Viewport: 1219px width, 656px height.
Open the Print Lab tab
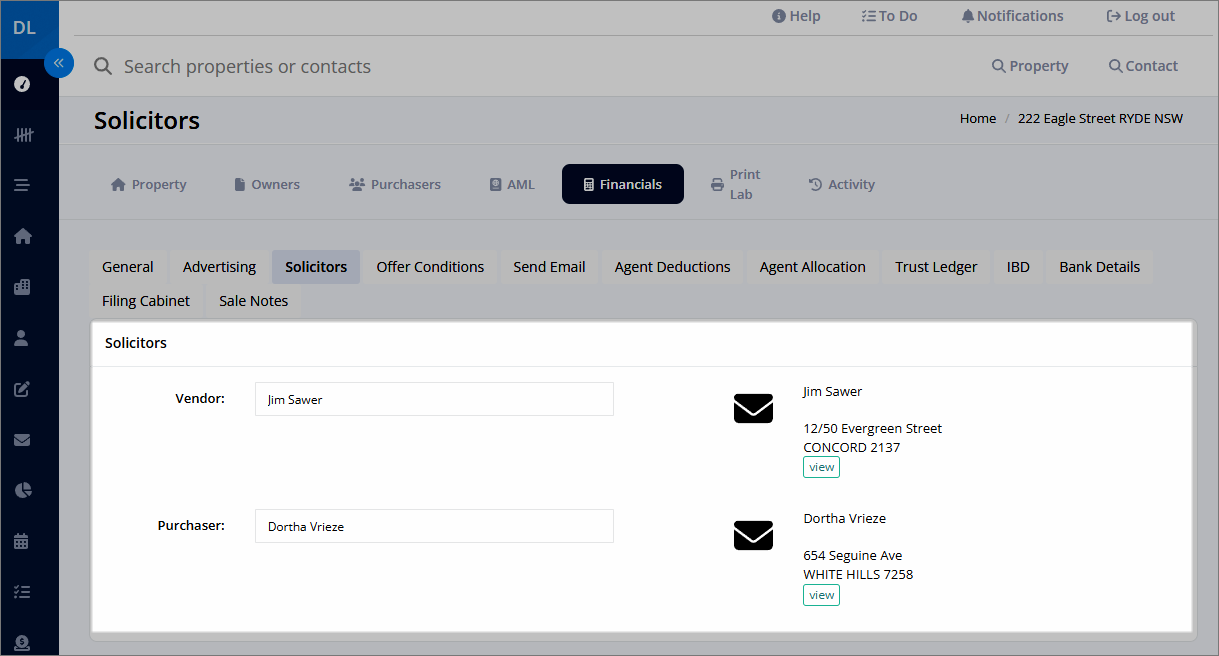pos(735,184)
